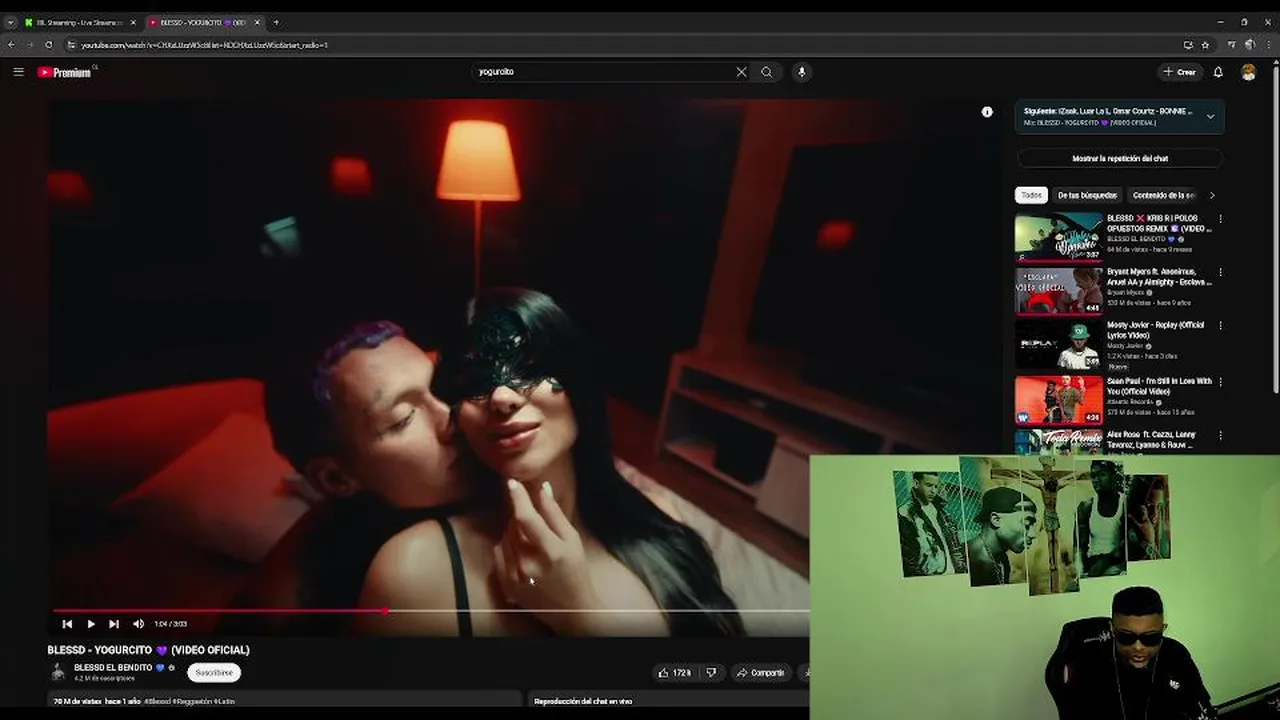
Task: Open options for Sean Paul video
Action: [x=1220, y=382]
